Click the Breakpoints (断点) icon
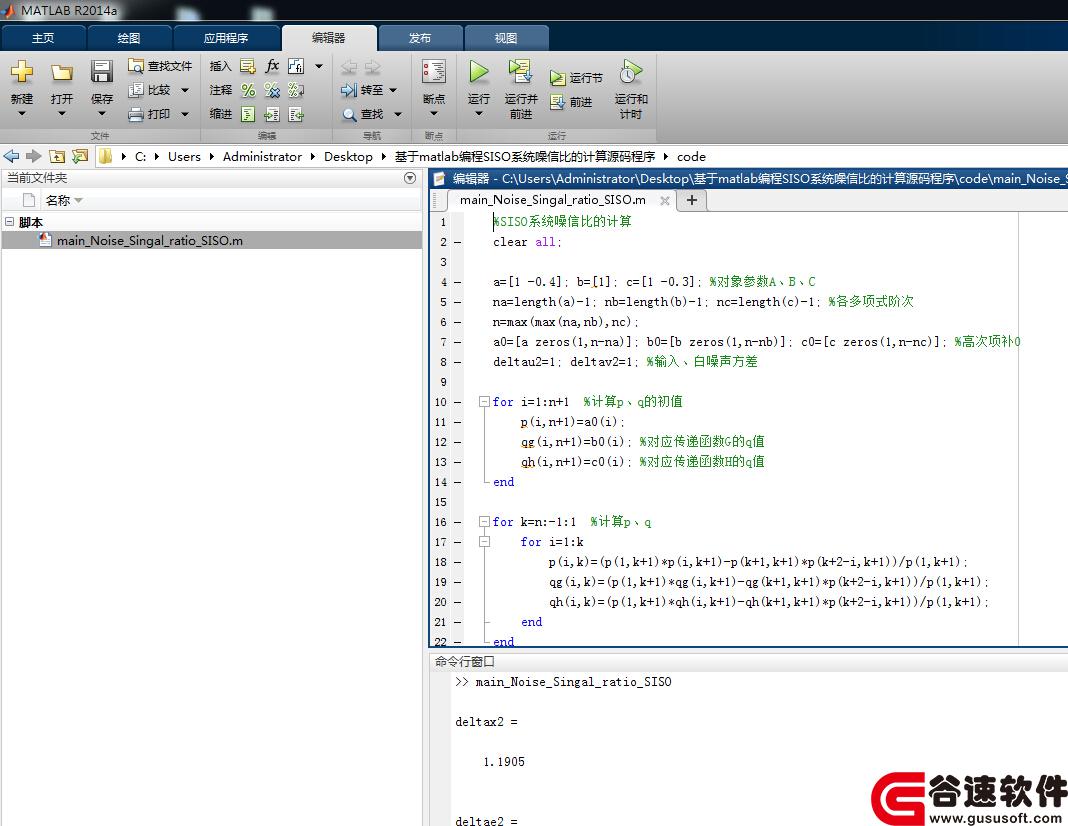This screenshot has height=826, width=1068. (x=434, y=73)
